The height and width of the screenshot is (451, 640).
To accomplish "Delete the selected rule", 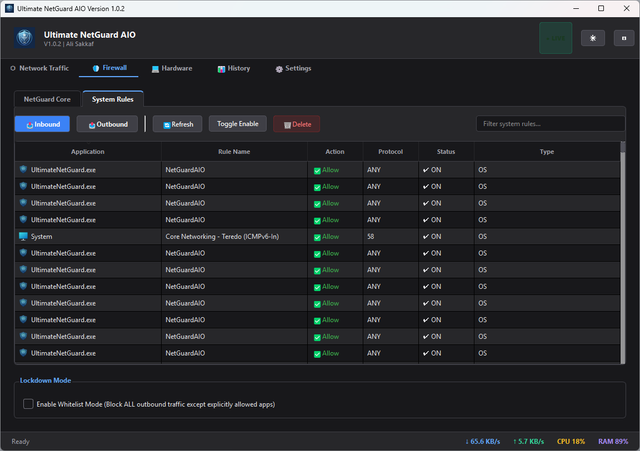I will pyautogui.click(x=297, y=124).
